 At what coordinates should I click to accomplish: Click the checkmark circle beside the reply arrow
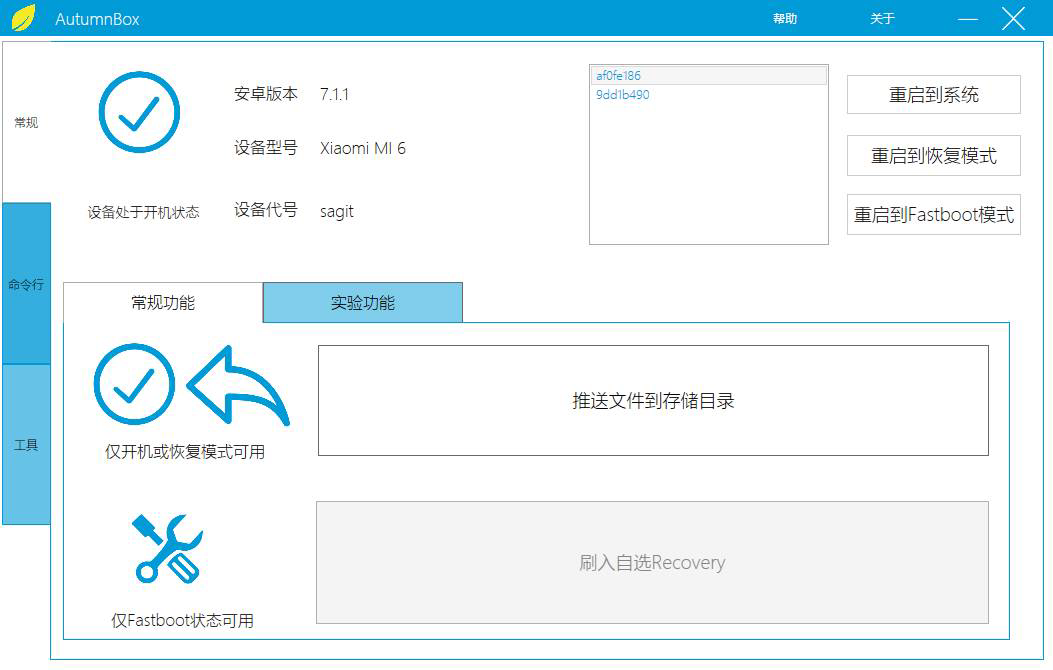pyautogui.click(x=134, y=385)
